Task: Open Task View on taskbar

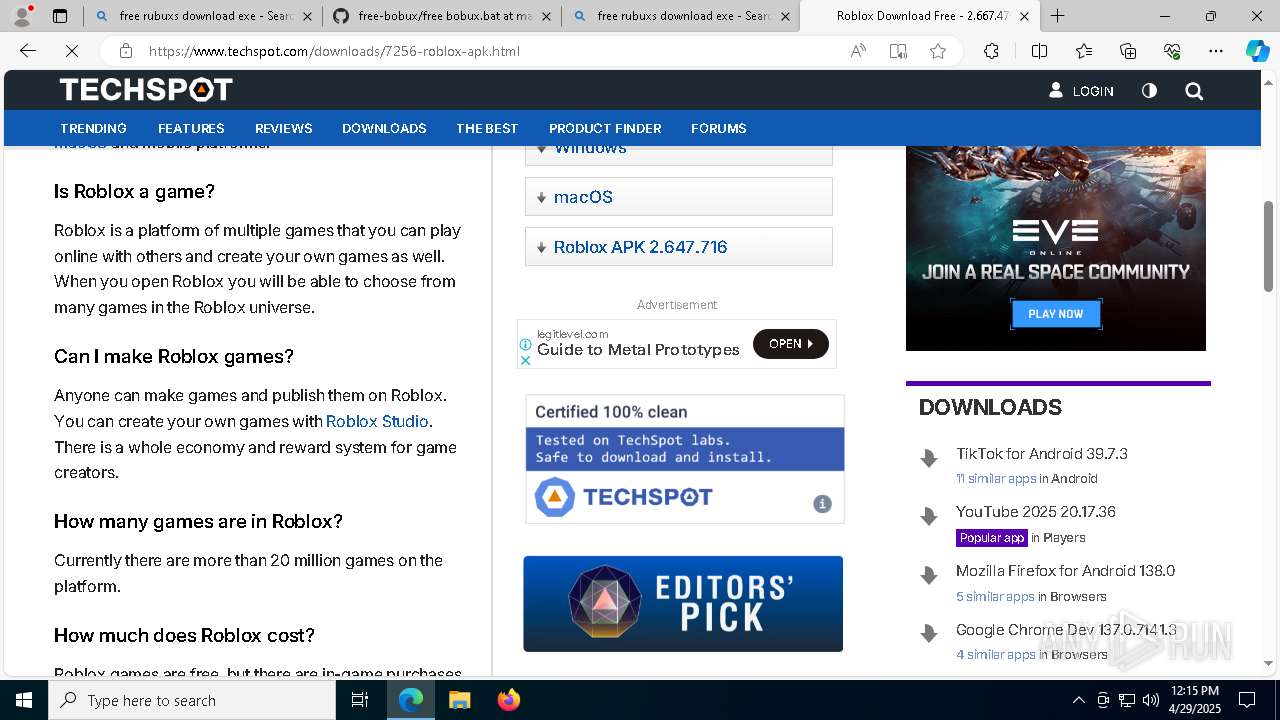Action: pyautogui.click(x=360, y=700)
